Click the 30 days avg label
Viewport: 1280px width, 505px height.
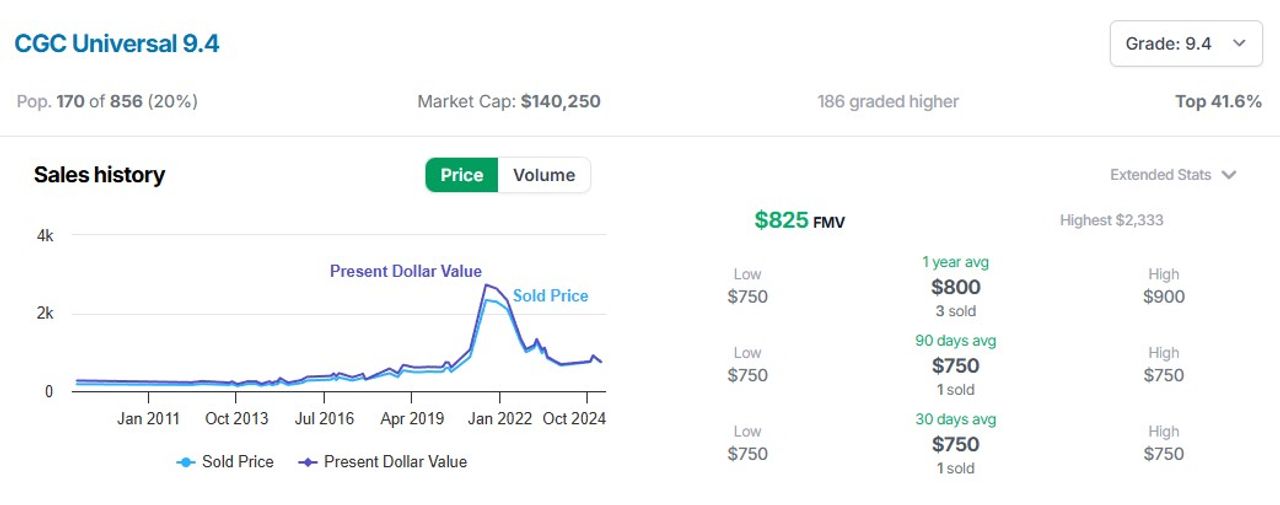click(956, 419)
